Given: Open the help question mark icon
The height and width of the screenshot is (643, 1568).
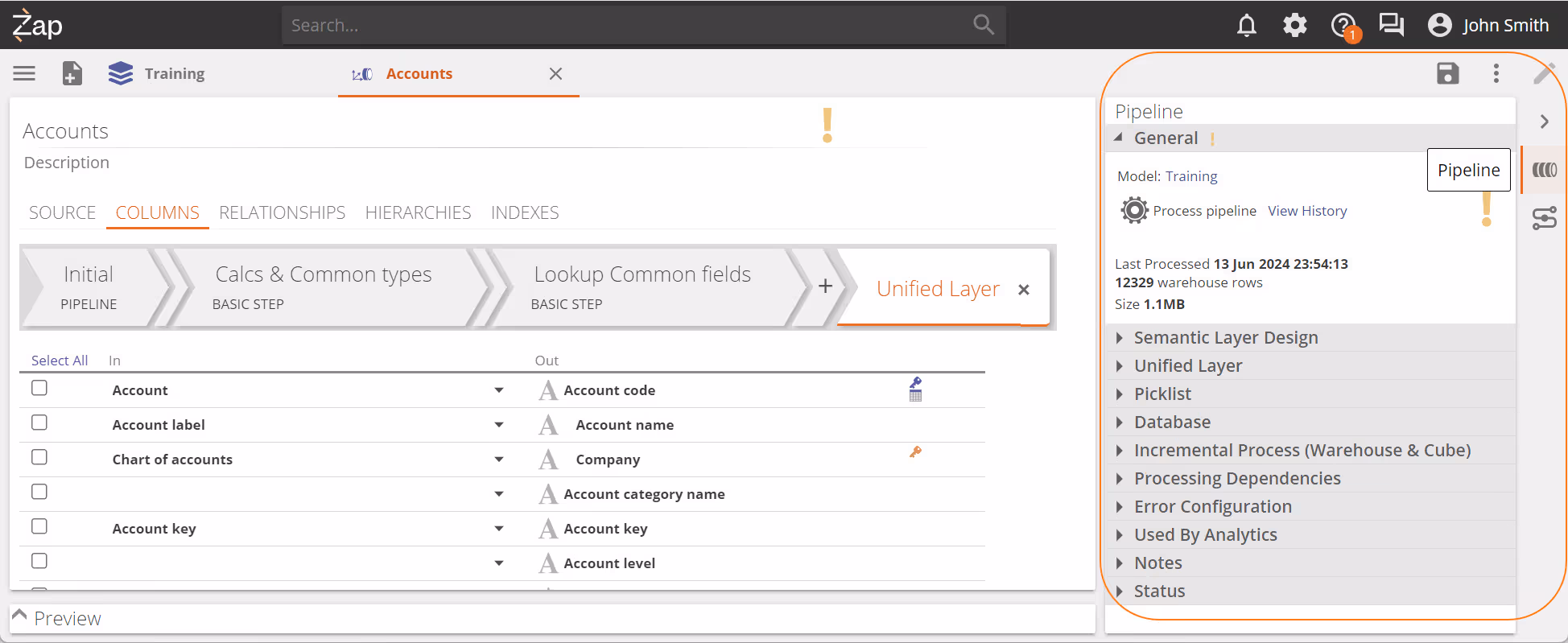Looking at the screenshot, I should tap(1343, 26).
